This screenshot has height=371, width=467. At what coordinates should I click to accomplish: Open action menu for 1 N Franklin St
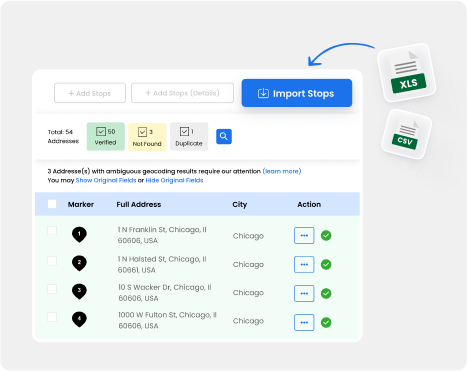point(304,235)
